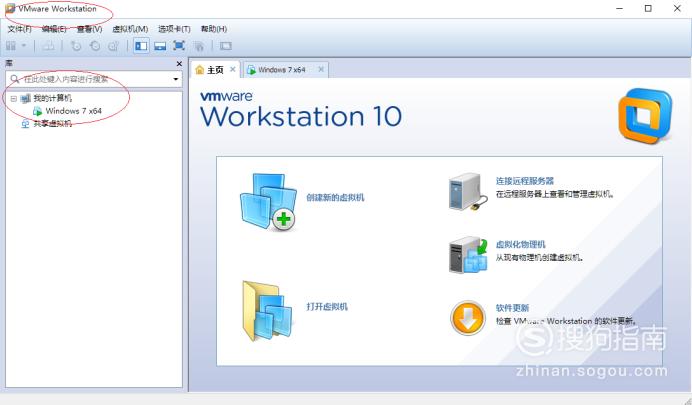Image resolution: width=692 pixels, height=405 pixels.
Task: Close the 主页 tab
Action: (233, 69)
